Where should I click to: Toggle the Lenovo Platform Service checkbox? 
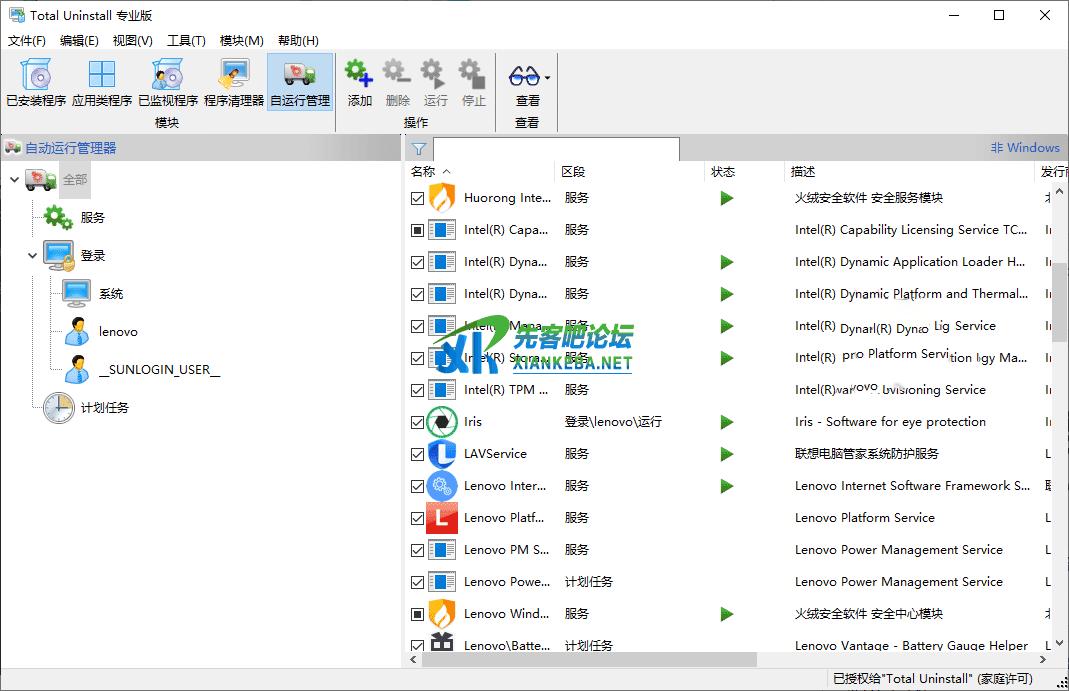pyautogui.click(x=418, y=518)
